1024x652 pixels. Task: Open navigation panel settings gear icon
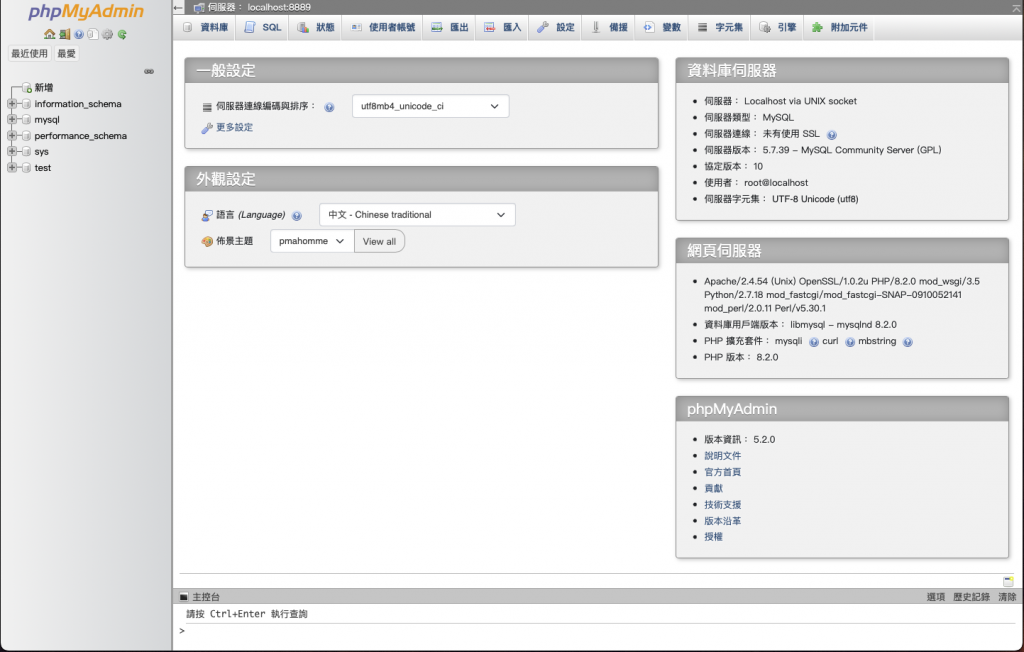pyautogui.click(x=107, y=35)
